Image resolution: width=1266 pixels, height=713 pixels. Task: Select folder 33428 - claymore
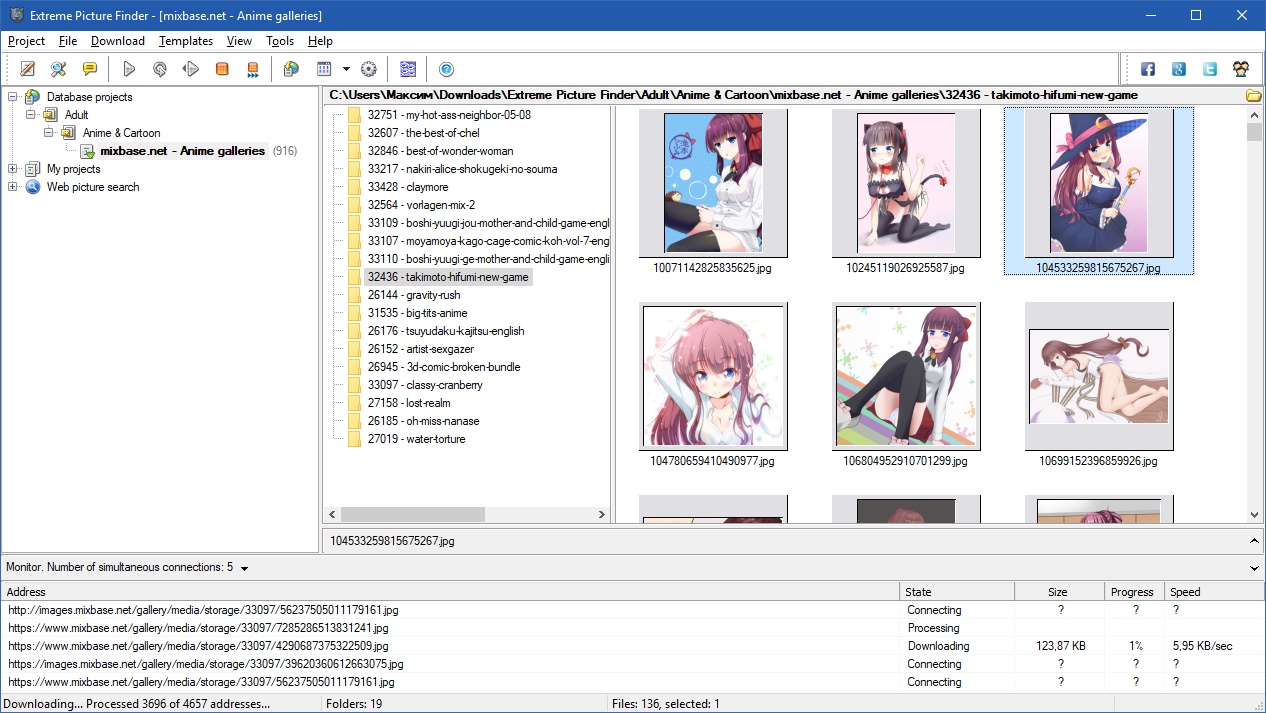[408, 187]
